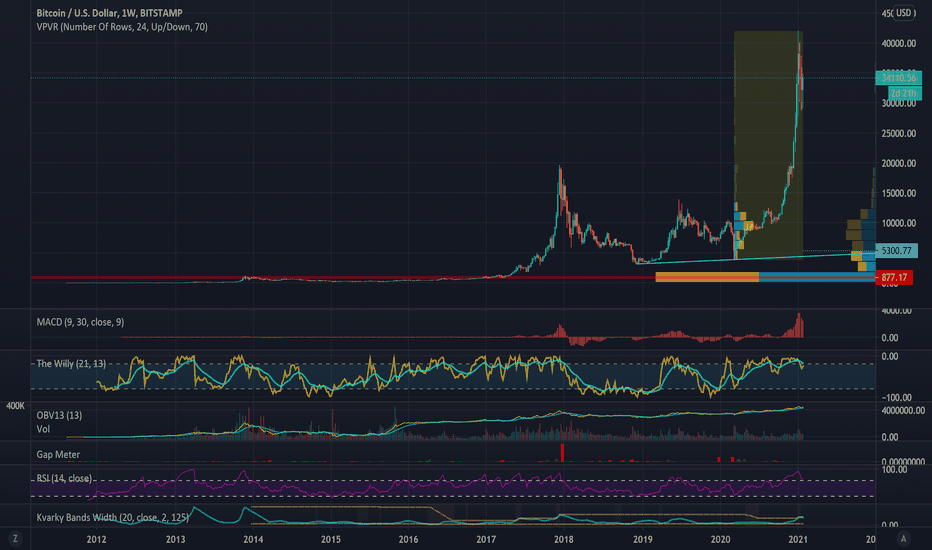Click the 2018 label on time axis
932x550 pixels.
coord(563,539)
